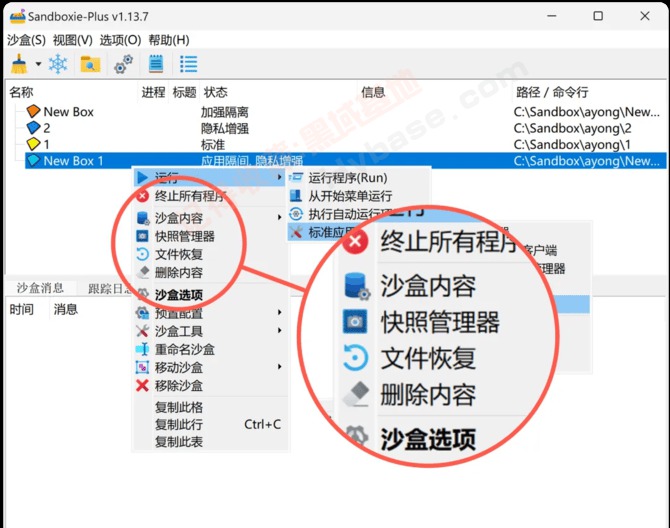Image resolution: width=670 pixels, height=528 pixels.
Task: Choose 复制此行 Ctrl+C menu entry
Action: 212,424
